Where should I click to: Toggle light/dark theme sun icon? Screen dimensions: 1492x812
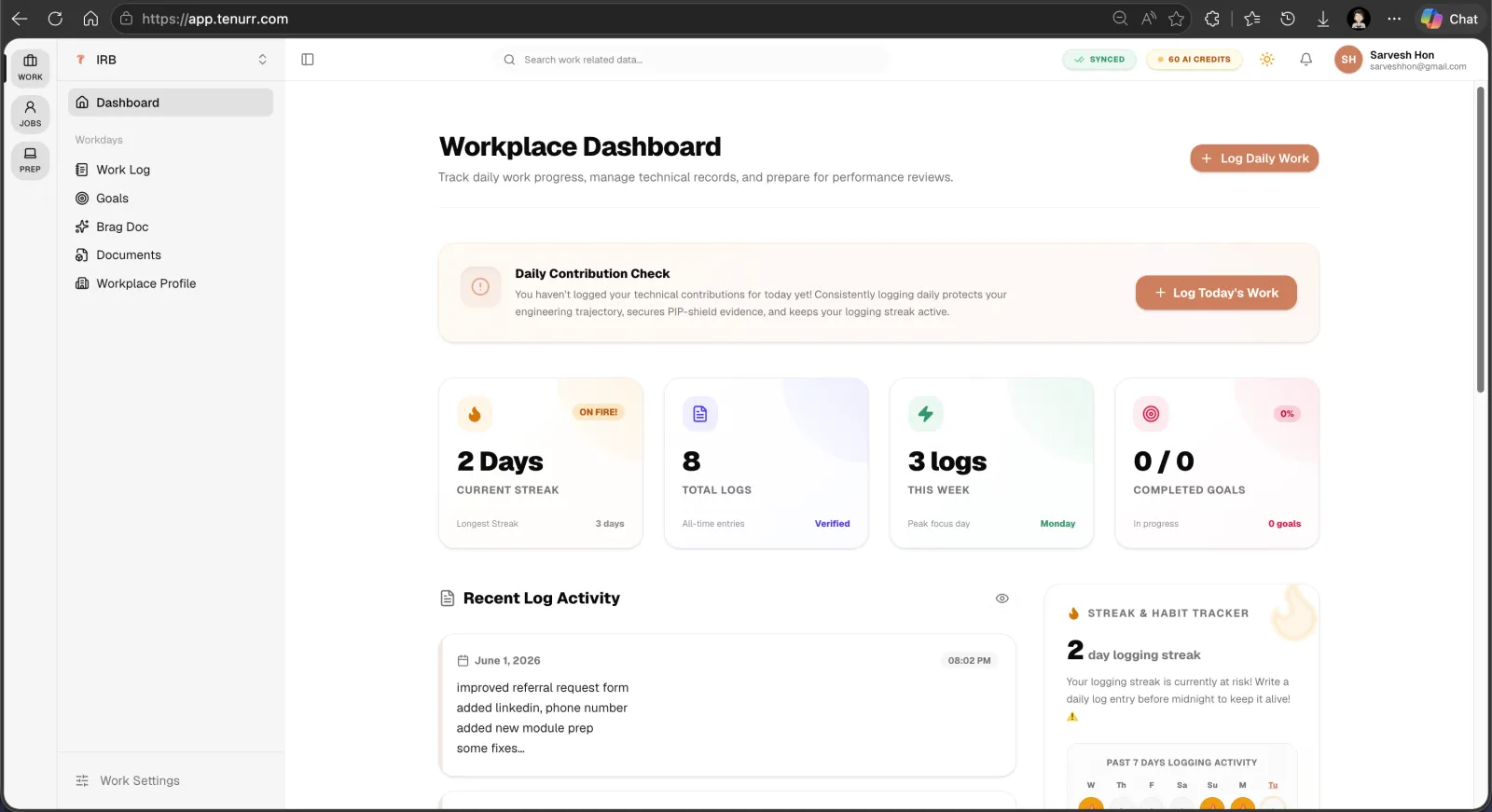[x=1266, y=60]
